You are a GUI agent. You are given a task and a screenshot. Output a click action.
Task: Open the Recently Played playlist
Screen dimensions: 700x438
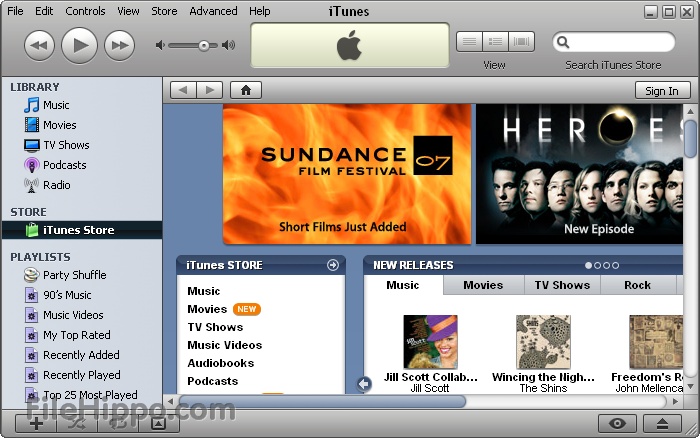click(x=82, y=375)
